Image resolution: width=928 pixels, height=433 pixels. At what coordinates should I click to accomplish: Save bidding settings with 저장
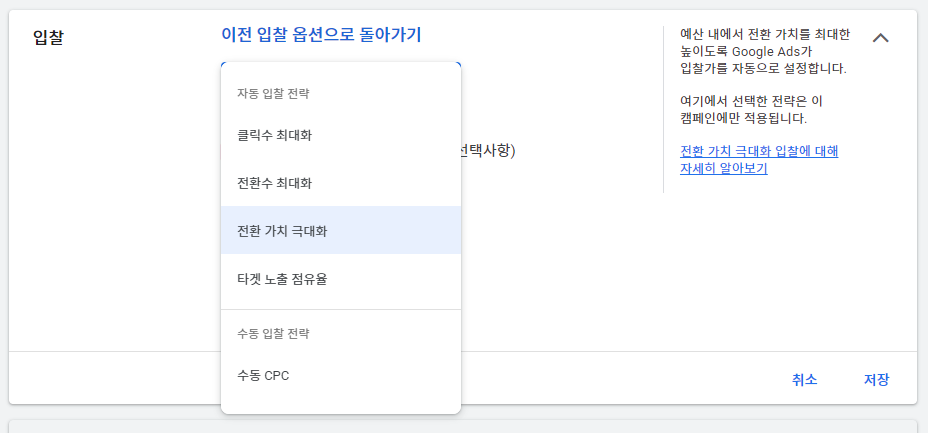pyautogui.click(x=876, y=380)
